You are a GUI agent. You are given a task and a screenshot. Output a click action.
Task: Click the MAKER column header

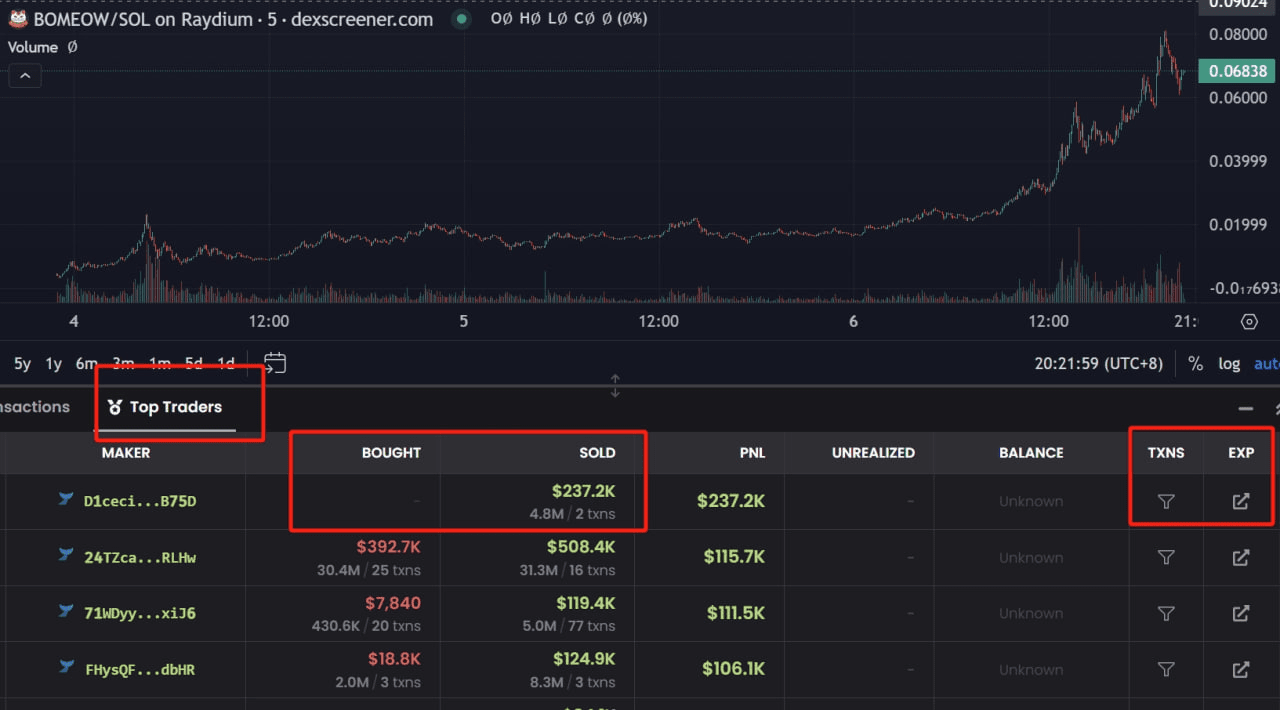click(126, 453)
